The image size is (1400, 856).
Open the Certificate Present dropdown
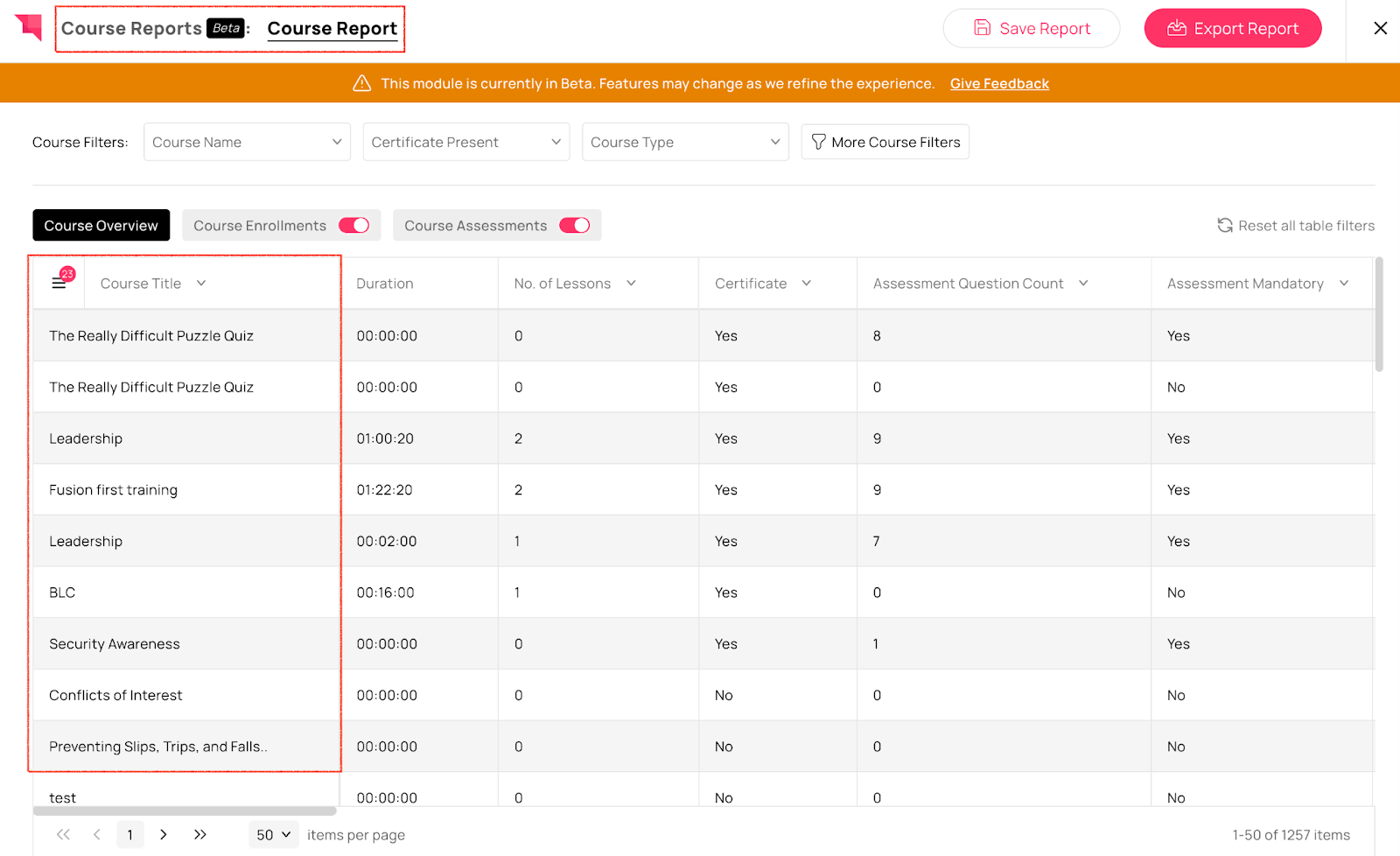(x=466, y=142)
